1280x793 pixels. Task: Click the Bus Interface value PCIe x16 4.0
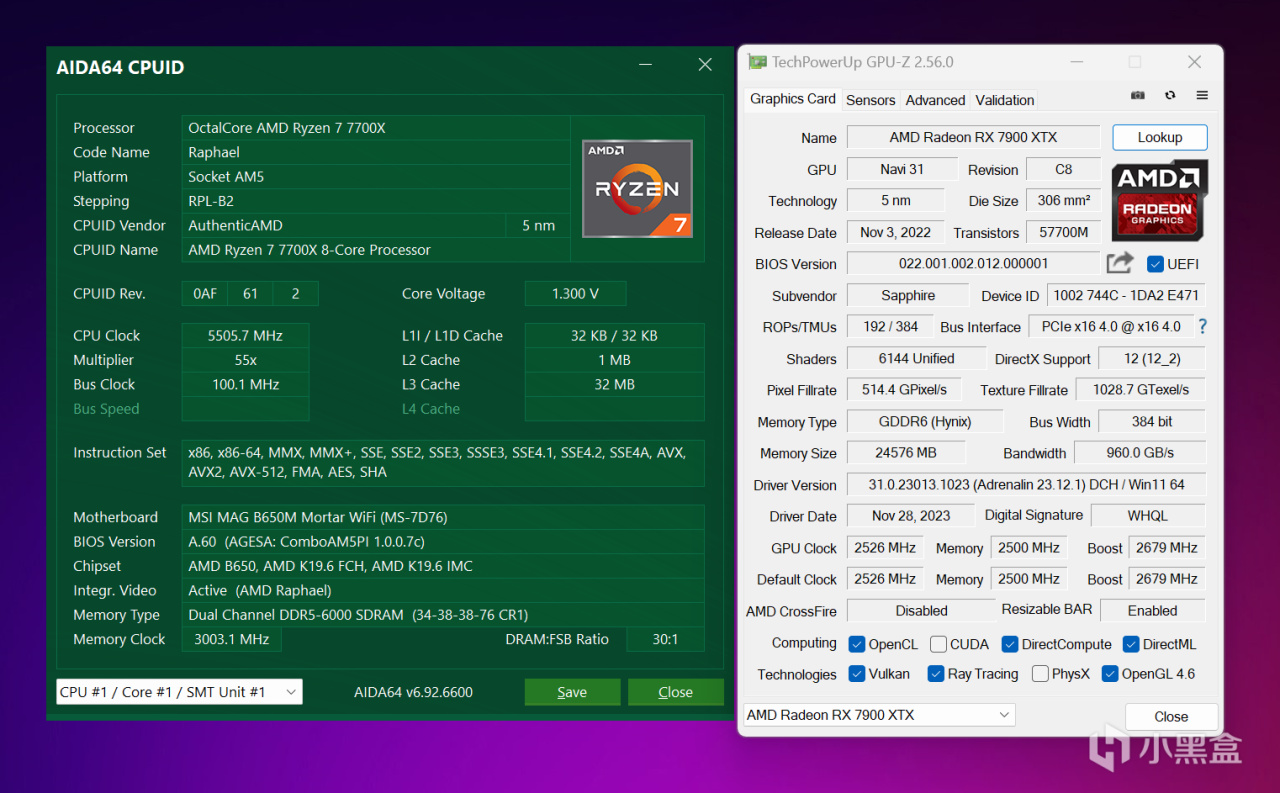click(x=1111, y=327)
